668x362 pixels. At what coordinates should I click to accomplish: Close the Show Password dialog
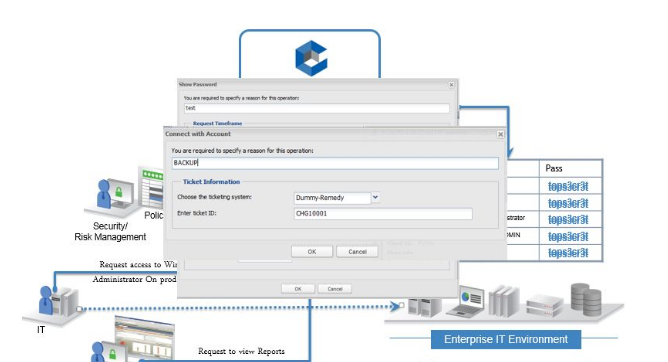452,85
